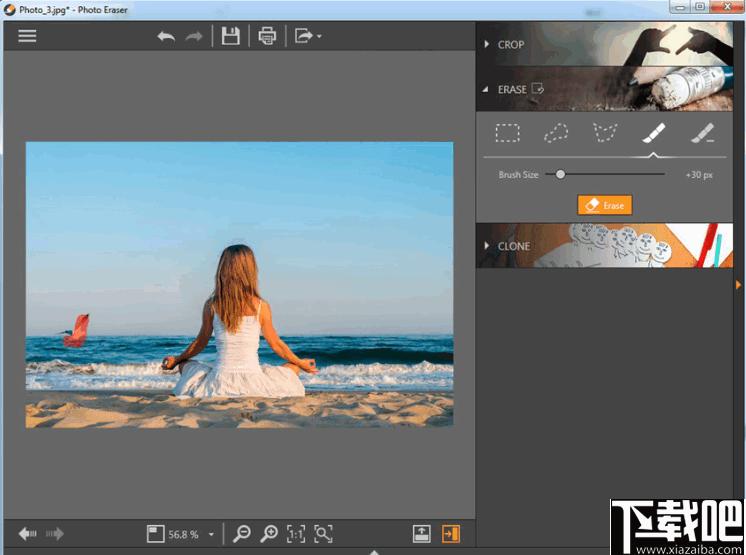Select the rectangular selection tool
This screenshot has width=746, height=555.
(508, 133)
